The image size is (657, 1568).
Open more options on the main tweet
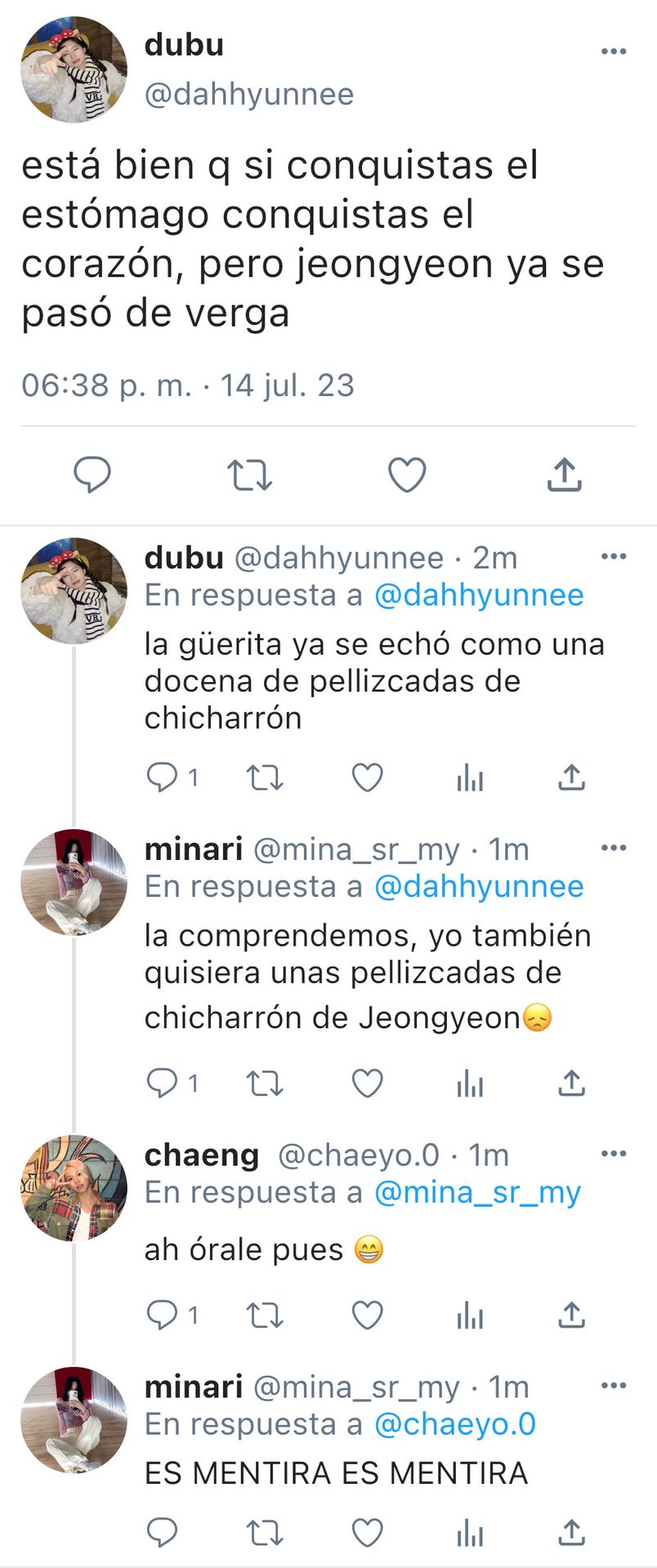(x=614, y=51)
